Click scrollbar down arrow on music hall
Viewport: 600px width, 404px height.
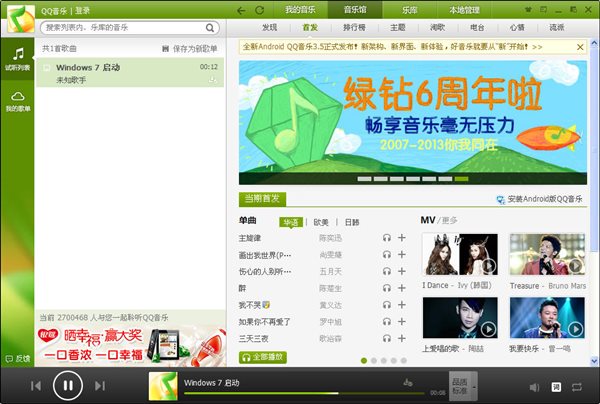(x=594, y=361)
